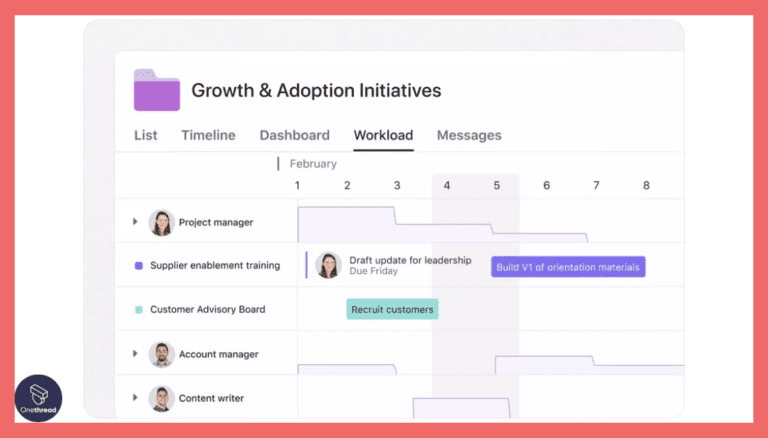This screenshot has width=768, height=438.
Task: Expand the Project manager row
Action: [x=136, y=222]
